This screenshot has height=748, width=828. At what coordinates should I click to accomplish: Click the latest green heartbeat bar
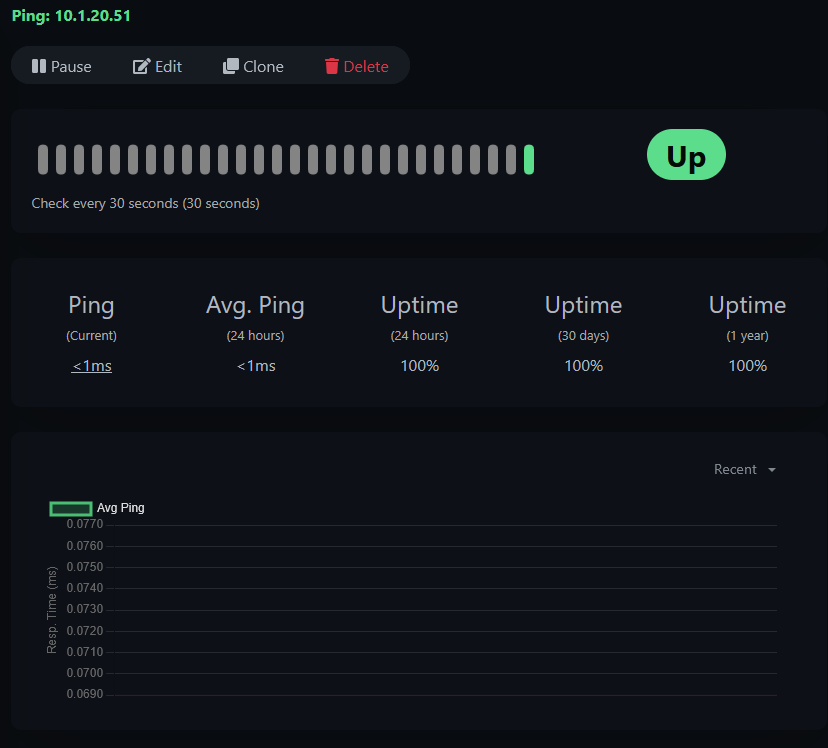point(527,158)
